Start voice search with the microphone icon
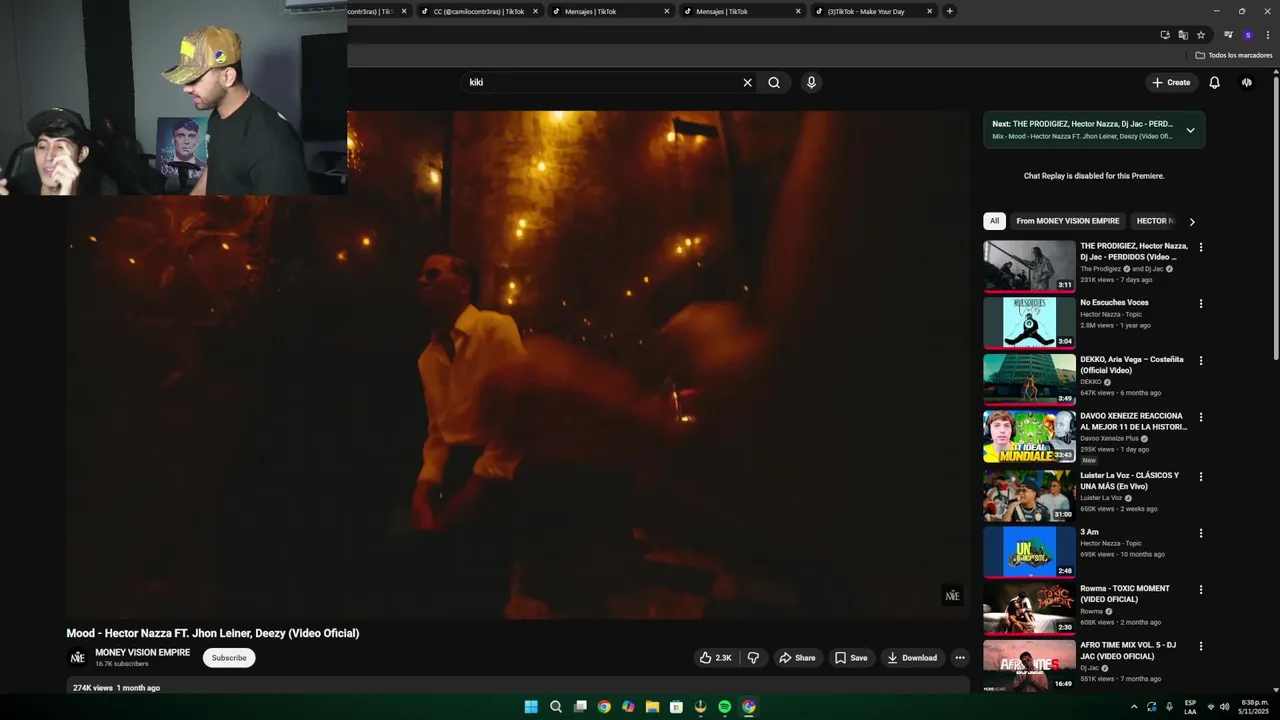This screenshot has width=1280, height=720. 811,83
